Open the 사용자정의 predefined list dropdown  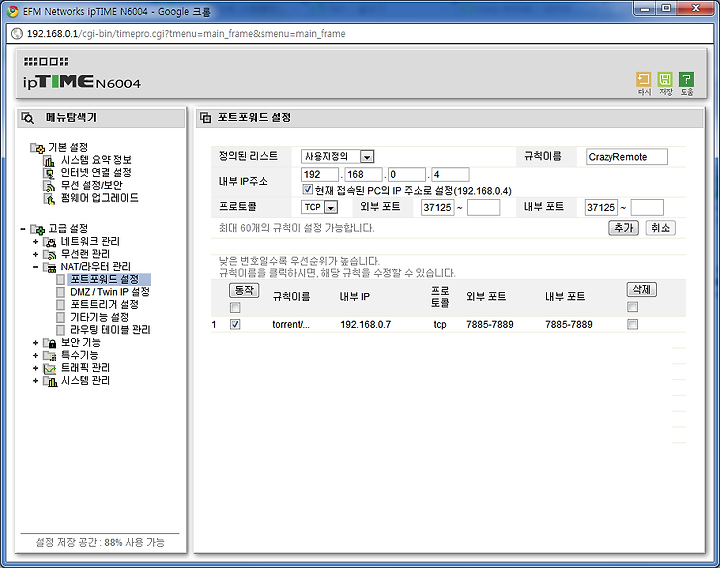click(x=338, y=157)
